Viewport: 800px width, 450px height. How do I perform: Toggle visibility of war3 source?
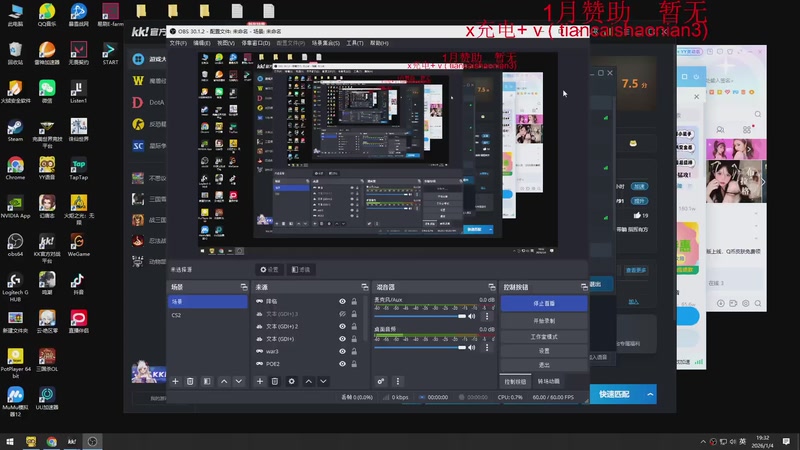pyautogui.click(x=342, y=352)
